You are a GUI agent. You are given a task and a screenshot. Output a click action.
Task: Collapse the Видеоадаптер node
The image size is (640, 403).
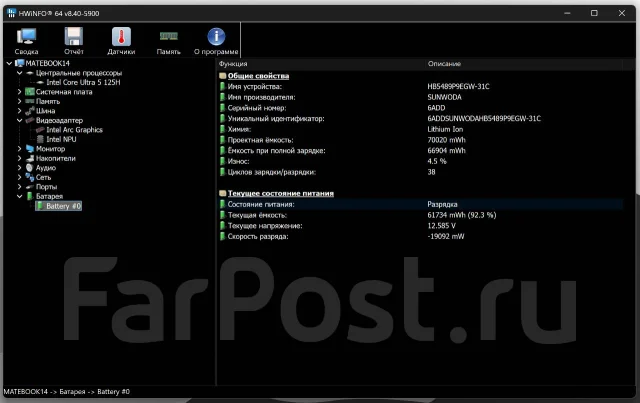pos(20,120)
